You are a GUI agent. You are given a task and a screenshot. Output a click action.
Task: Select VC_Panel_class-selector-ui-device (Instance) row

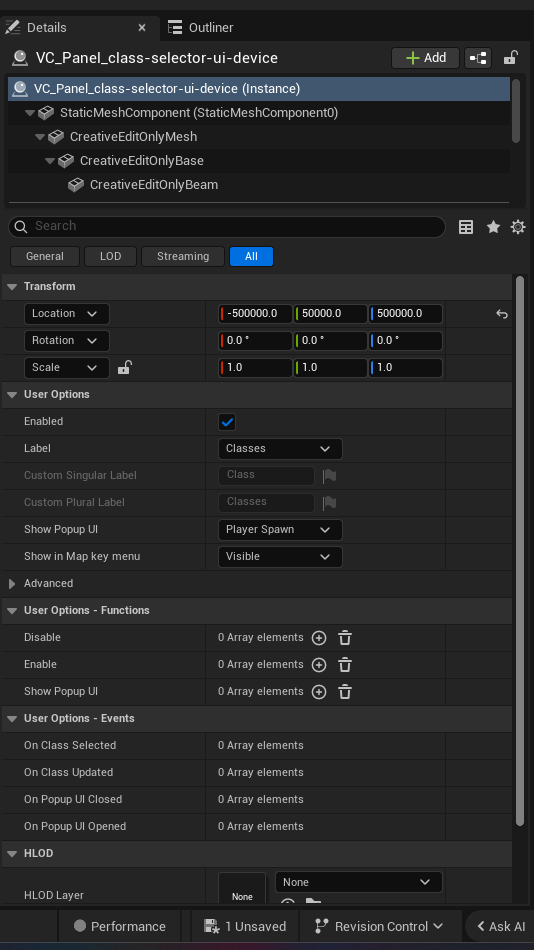click(259, 88)
